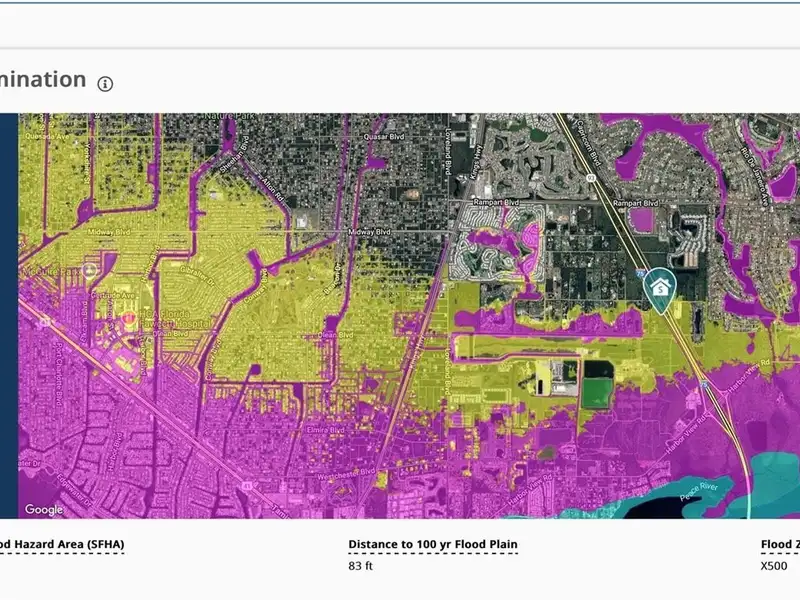Select the teal house property marker pin
This screenshot has width=800, height=600.
(x=659, y=287)
